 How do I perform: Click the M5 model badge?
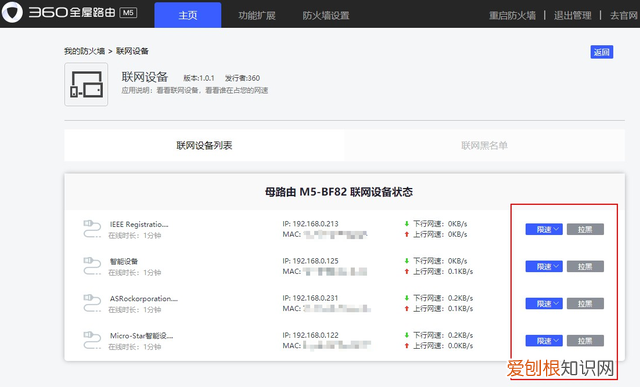[x=128, y=13]
